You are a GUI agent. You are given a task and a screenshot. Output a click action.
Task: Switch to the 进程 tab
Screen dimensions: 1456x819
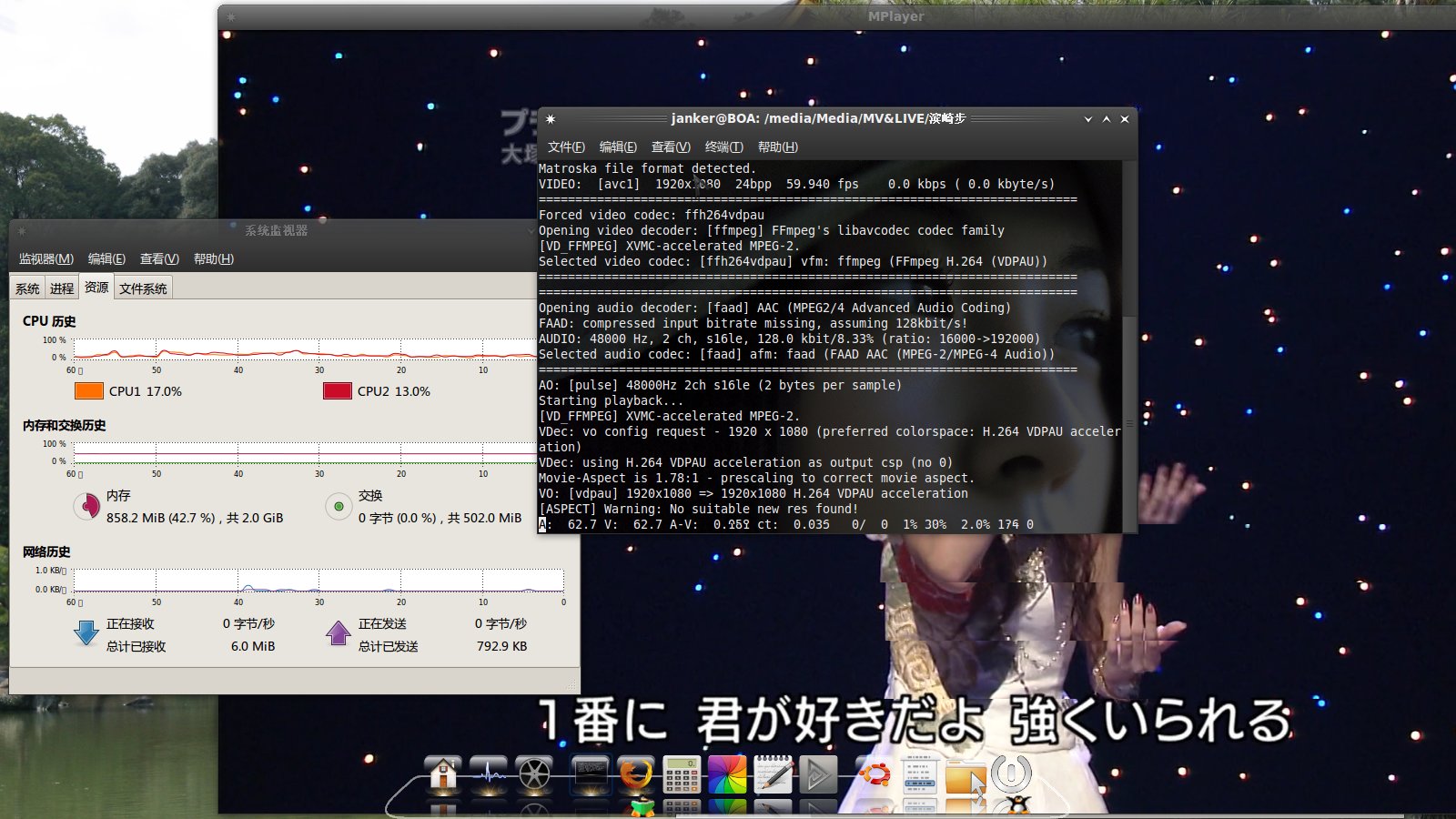(62, 288)
